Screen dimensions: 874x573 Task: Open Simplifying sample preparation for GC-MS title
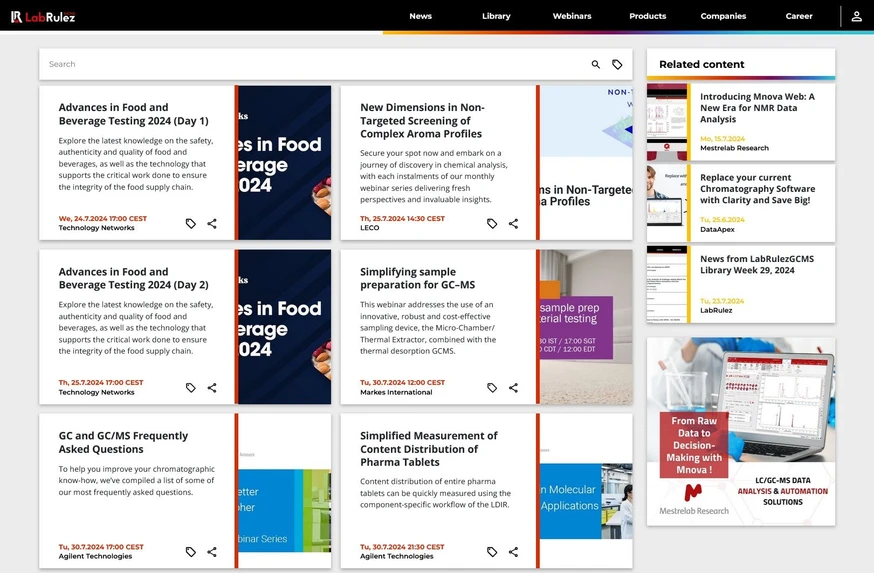click(x=417, y=278)
